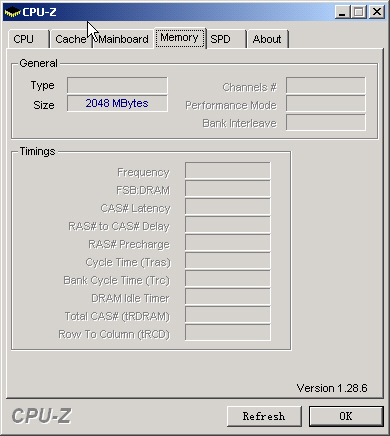Click the Frequency label
The width and height of the screenshot is (390, 436).
[x=143, y=172]
